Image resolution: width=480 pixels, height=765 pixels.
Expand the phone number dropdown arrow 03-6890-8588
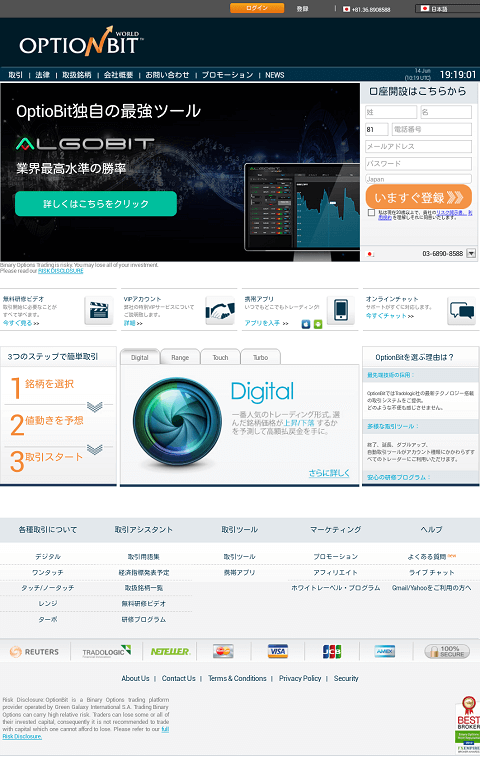(x=471, y=253)
